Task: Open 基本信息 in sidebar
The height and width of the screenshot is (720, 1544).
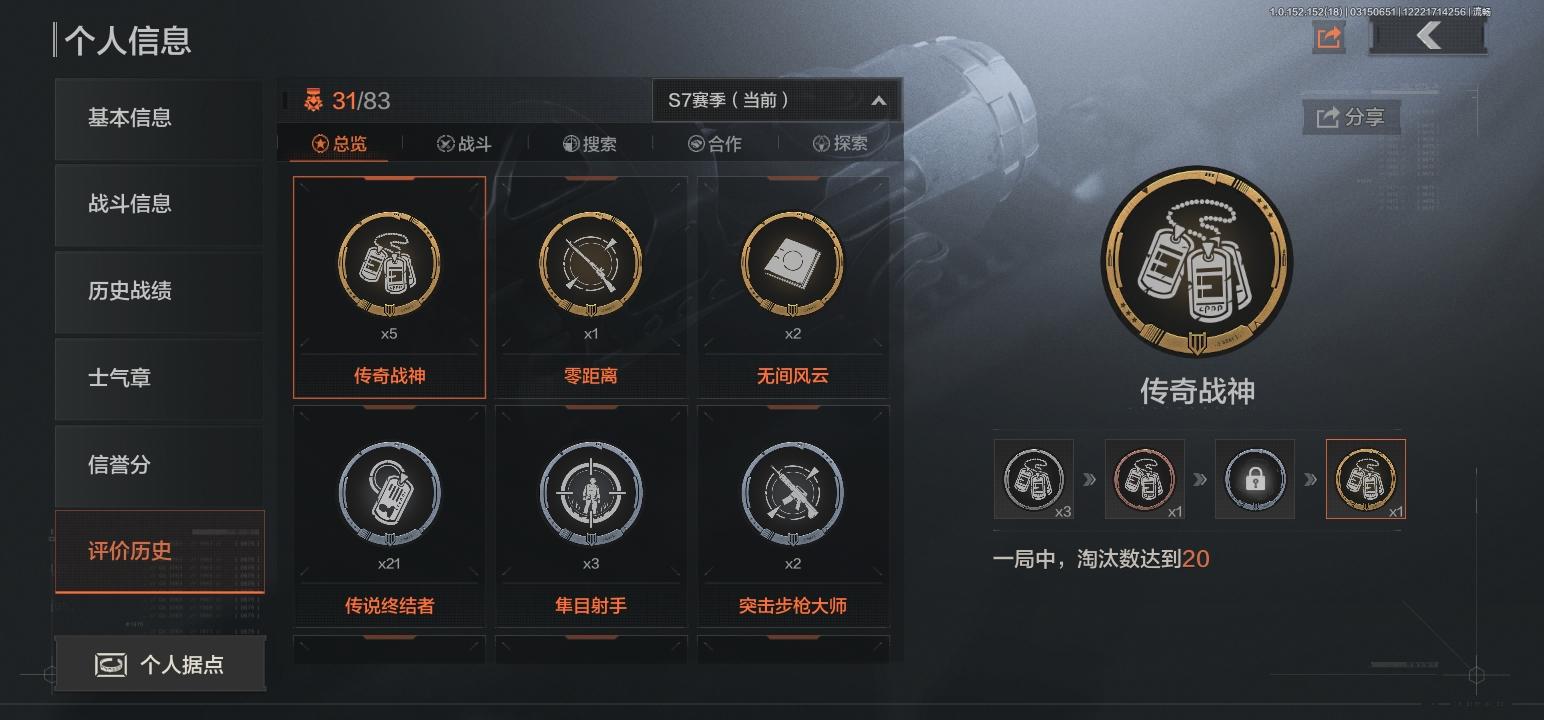Action: 160,118
